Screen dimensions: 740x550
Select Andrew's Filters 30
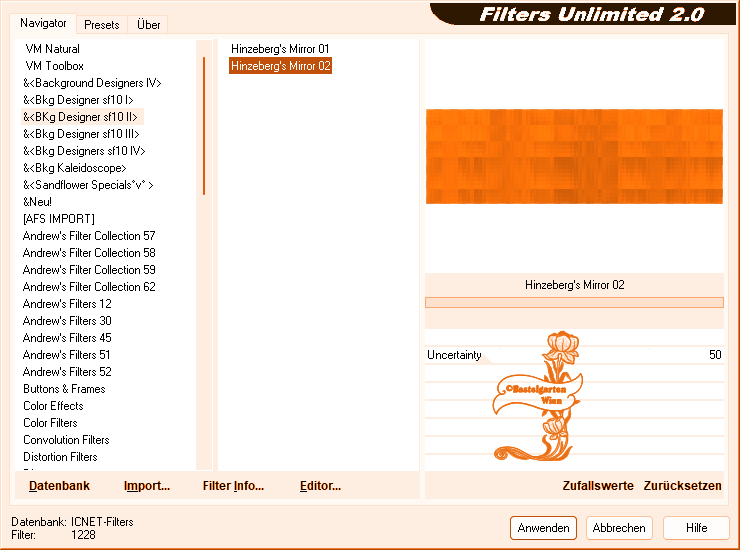coord(67,321)
